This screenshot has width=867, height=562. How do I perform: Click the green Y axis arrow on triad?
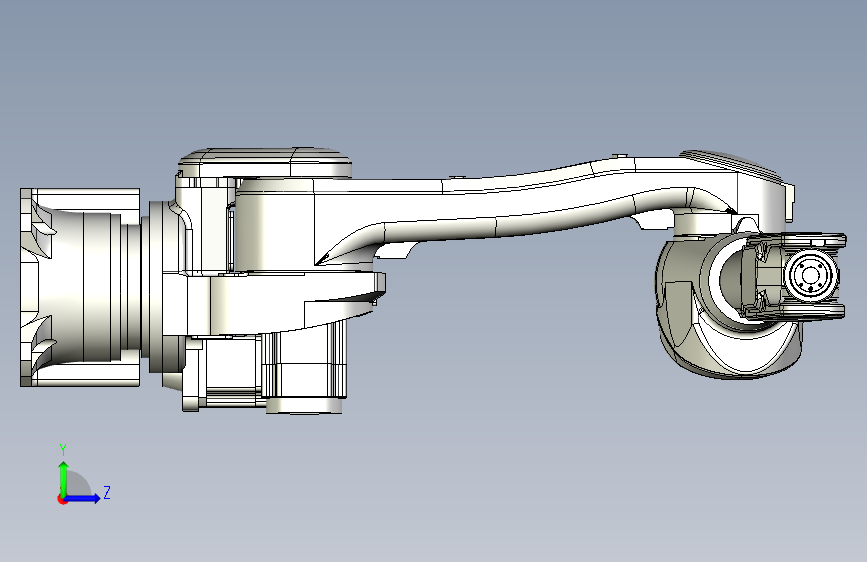(x=64, y=478)
